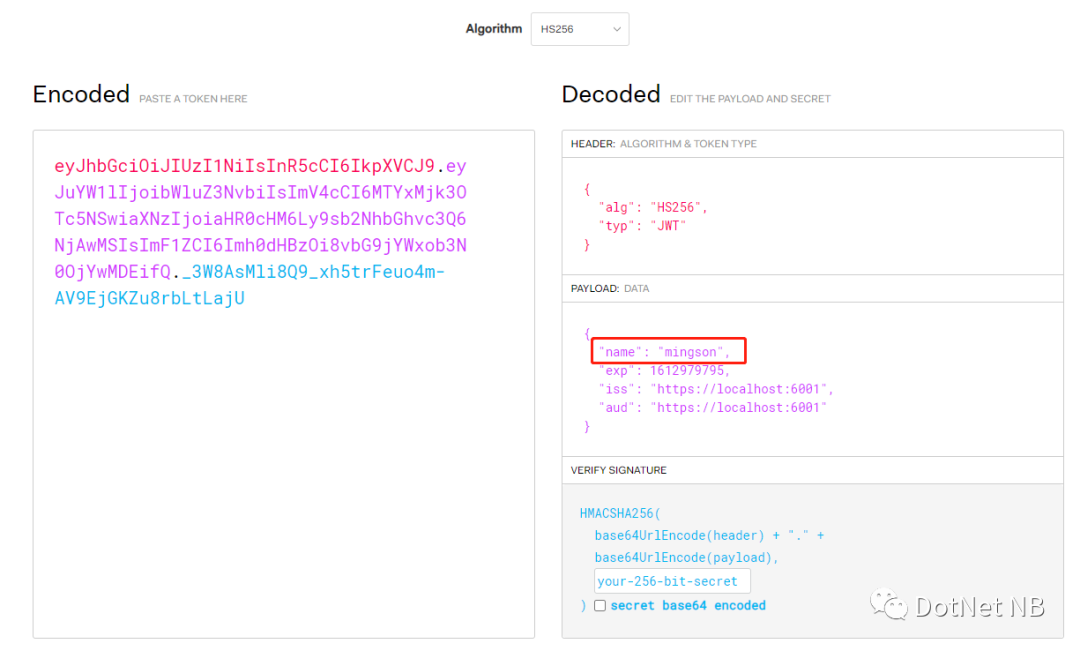Click the payload line NjAwMSIsImF1ZCI6Imh0dHBzOi8vbG9jYWxob3N

[260, 245]
